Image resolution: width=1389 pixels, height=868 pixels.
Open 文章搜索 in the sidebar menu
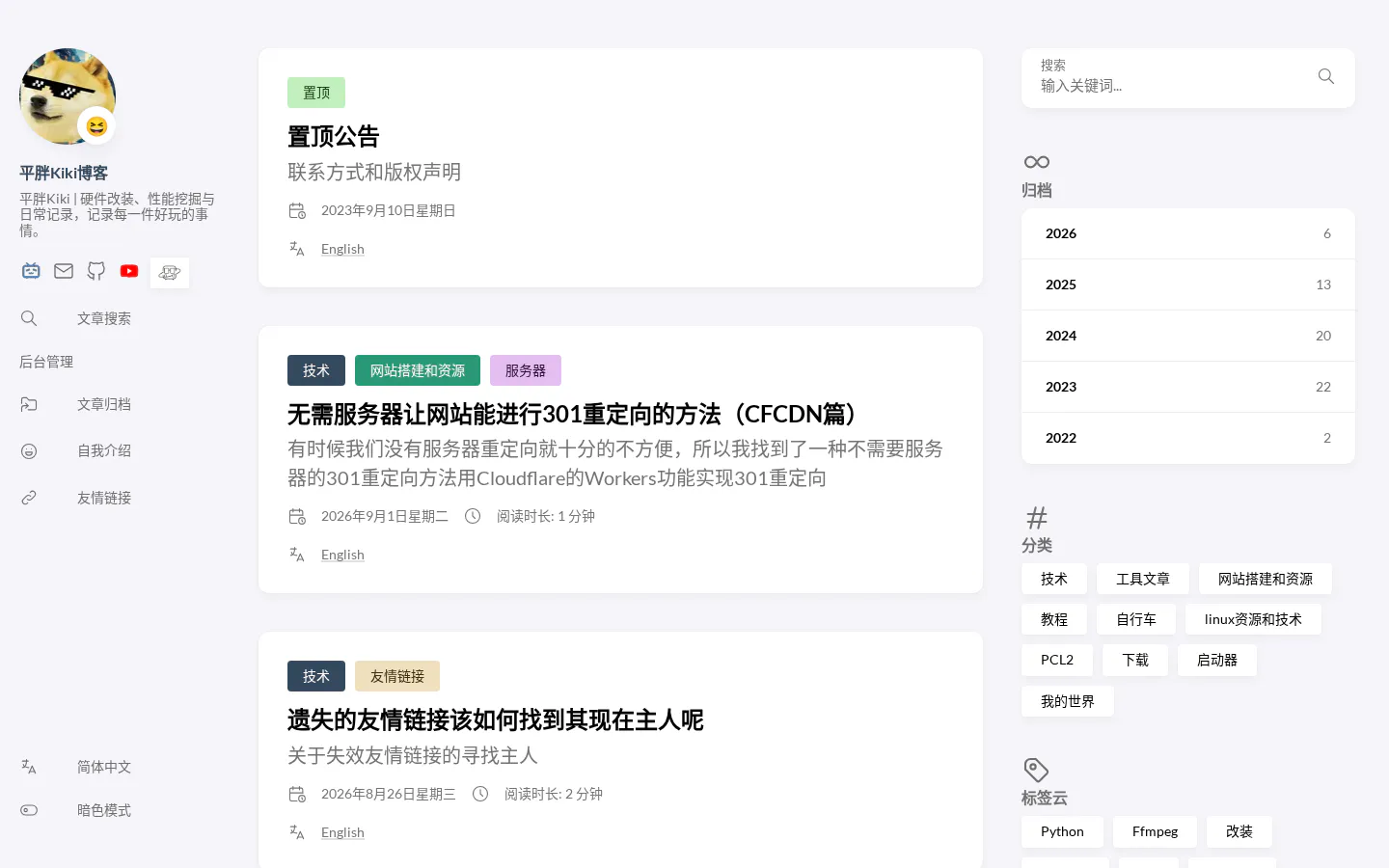point(104,318)
